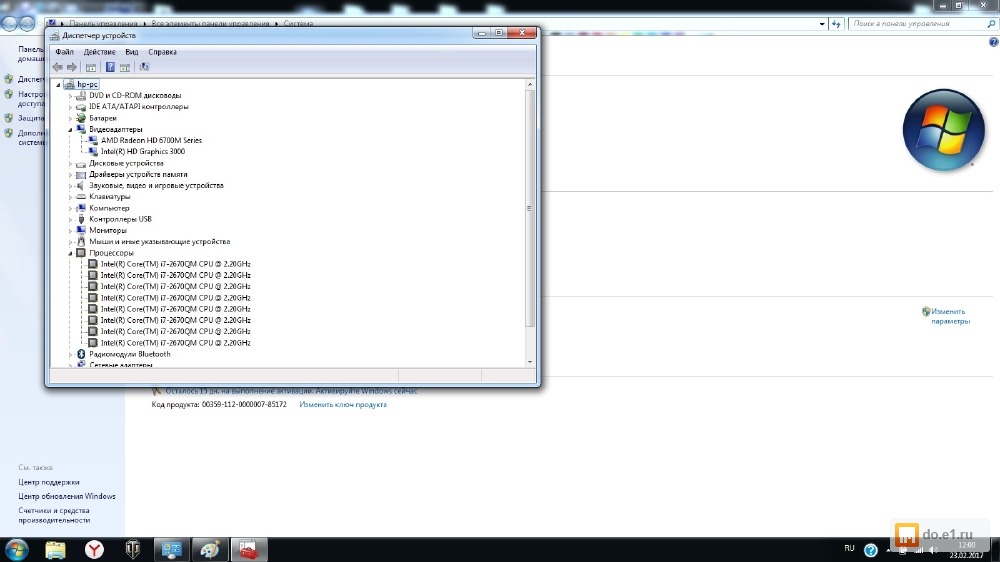Click the help icon in System window
Image resolution: width=1000 pixels, height=562 pixels.
click(x=993, y=42)
